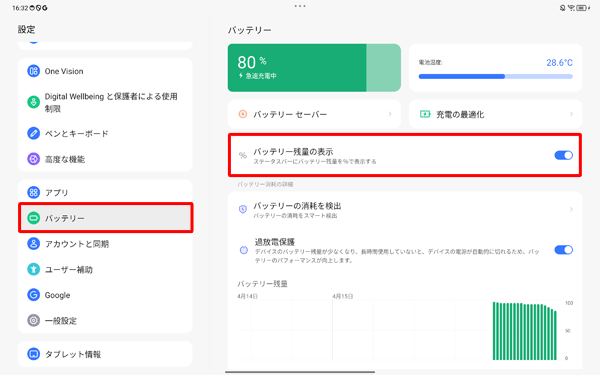Open ユーザー補助 settings

pos(105,269)
